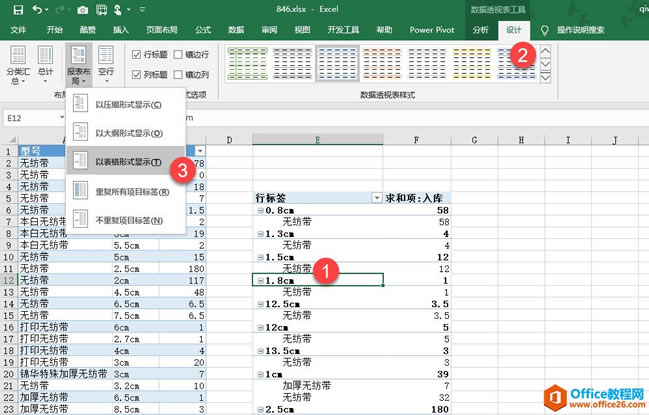Open table column filter dropdown in row 1

pos(200,151)
